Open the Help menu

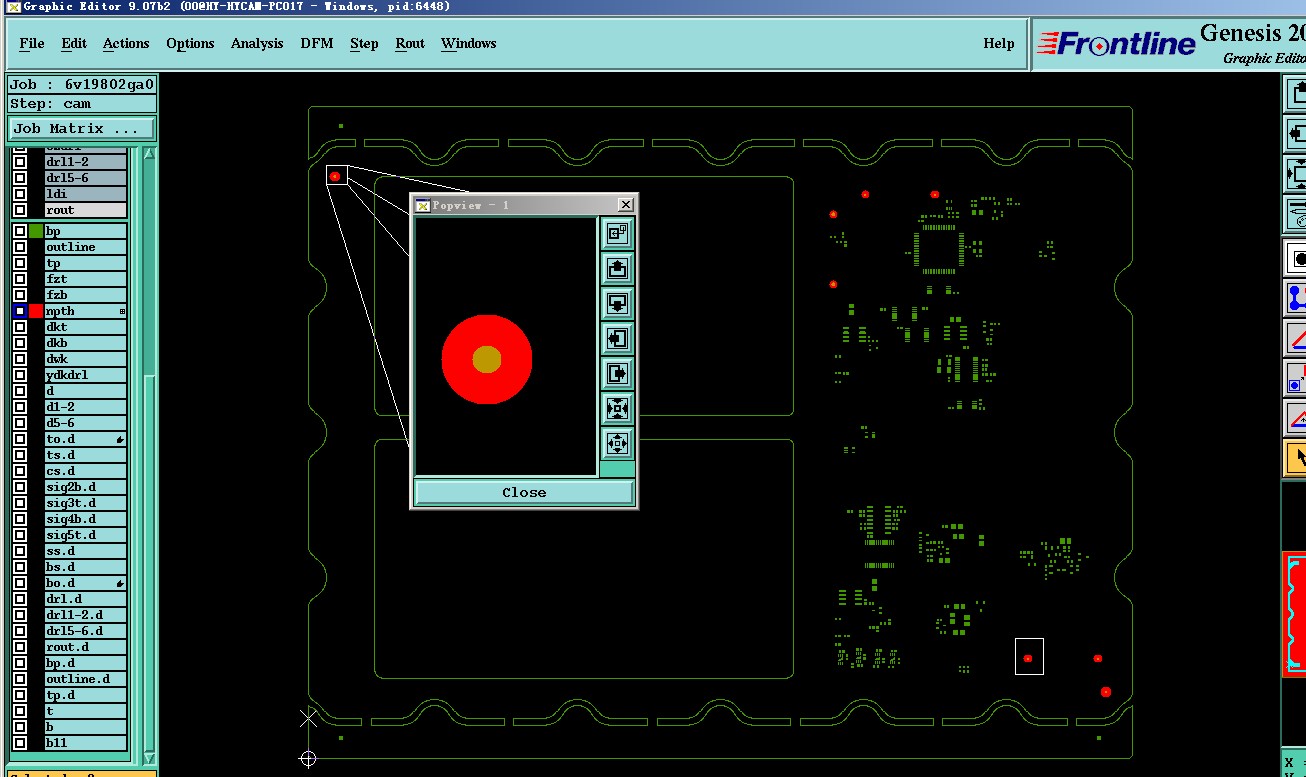[x=999, y=43]
